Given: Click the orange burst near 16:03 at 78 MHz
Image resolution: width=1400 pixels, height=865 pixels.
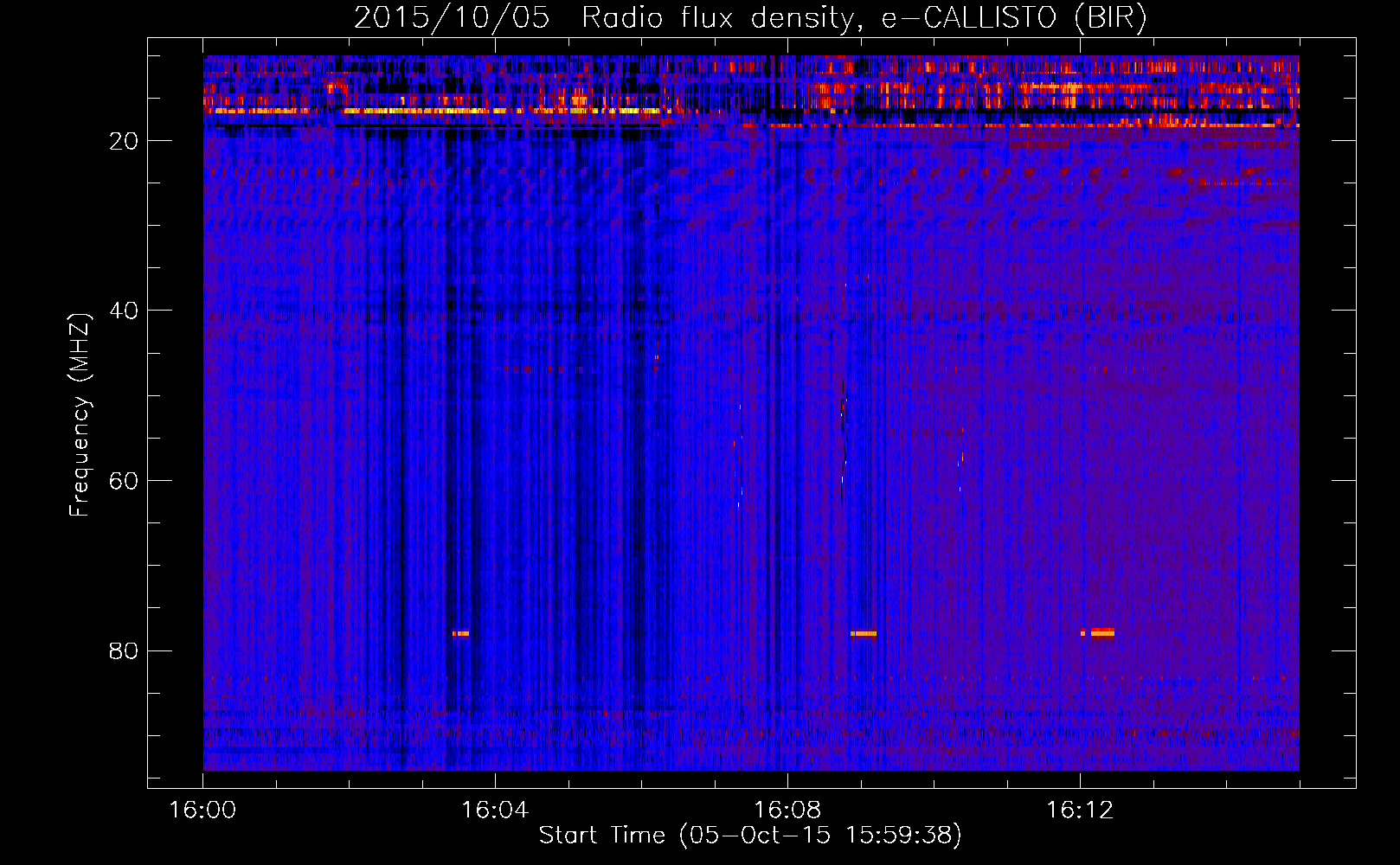Looking at the screenshot, I should tap(460, 633).
